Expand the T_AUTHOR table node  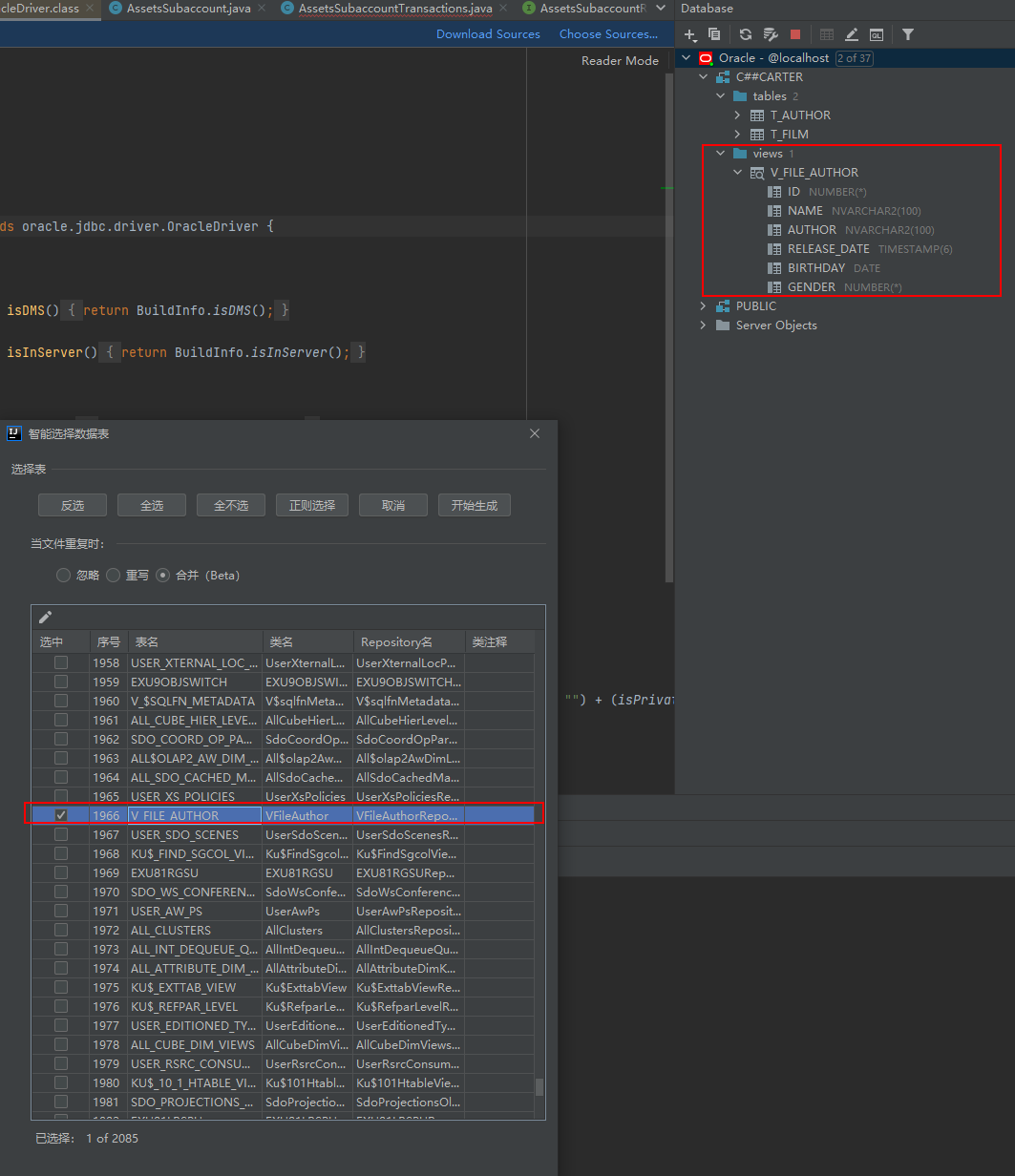click(x=736, y=115)
